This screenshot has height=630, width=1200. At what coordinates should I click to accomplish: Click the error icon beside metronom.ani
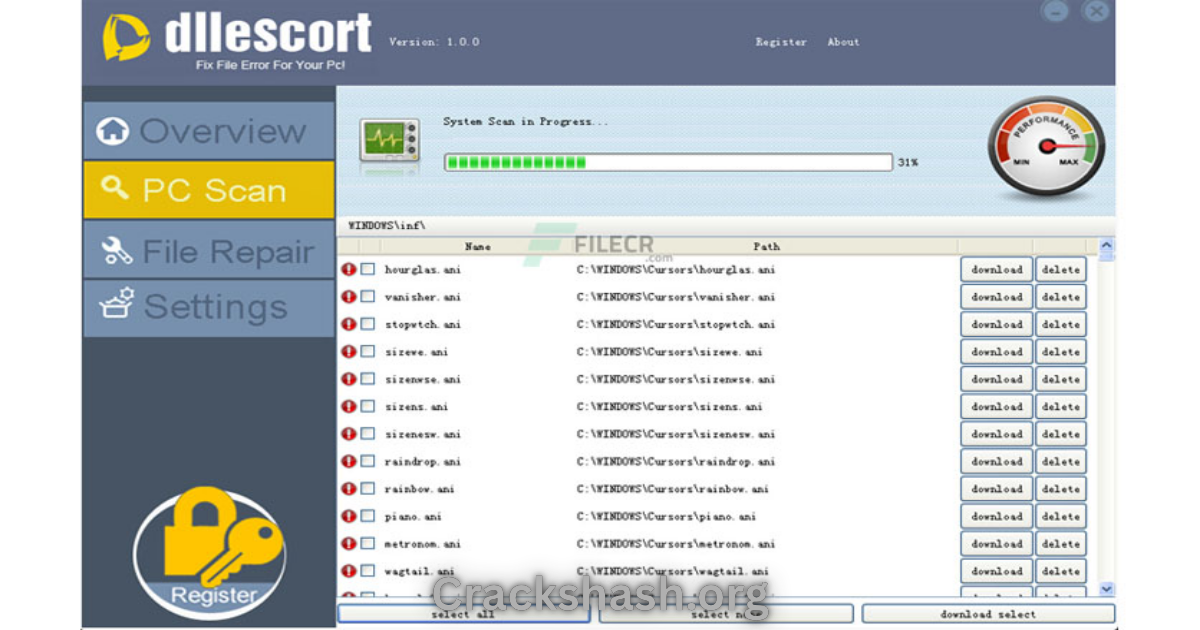pyautogui.click(x=348, y=544)
